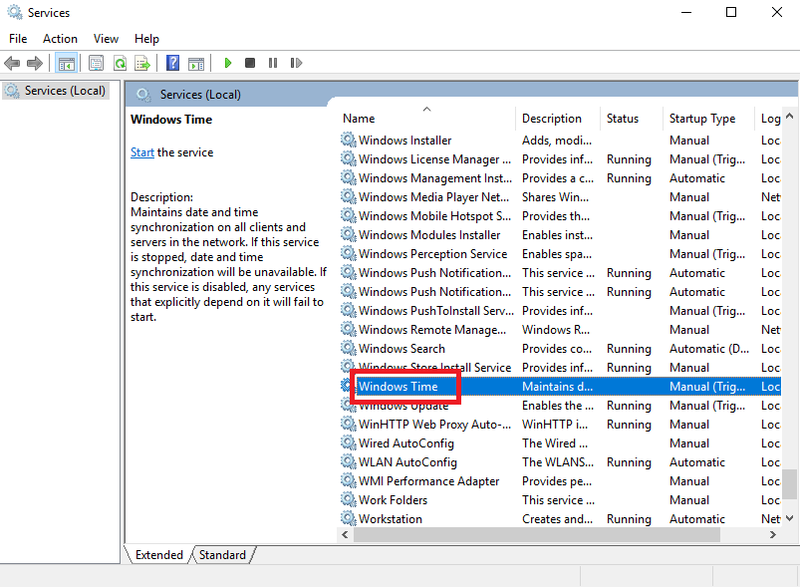Screen dimensions: 800x587
Task: Click the 'Adds, modi...' description cell
Action: (557, 140)
